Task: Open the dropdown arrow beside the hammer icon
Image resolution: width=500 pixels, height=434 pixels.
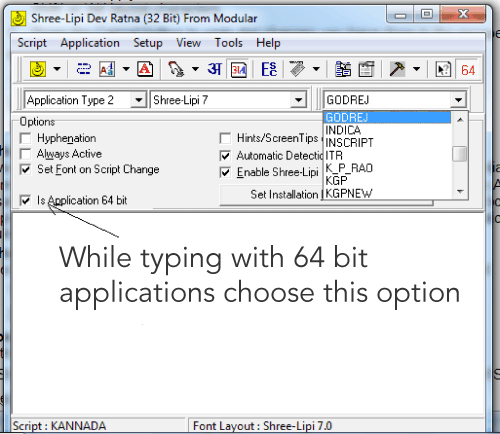Action: pos(416,69)
